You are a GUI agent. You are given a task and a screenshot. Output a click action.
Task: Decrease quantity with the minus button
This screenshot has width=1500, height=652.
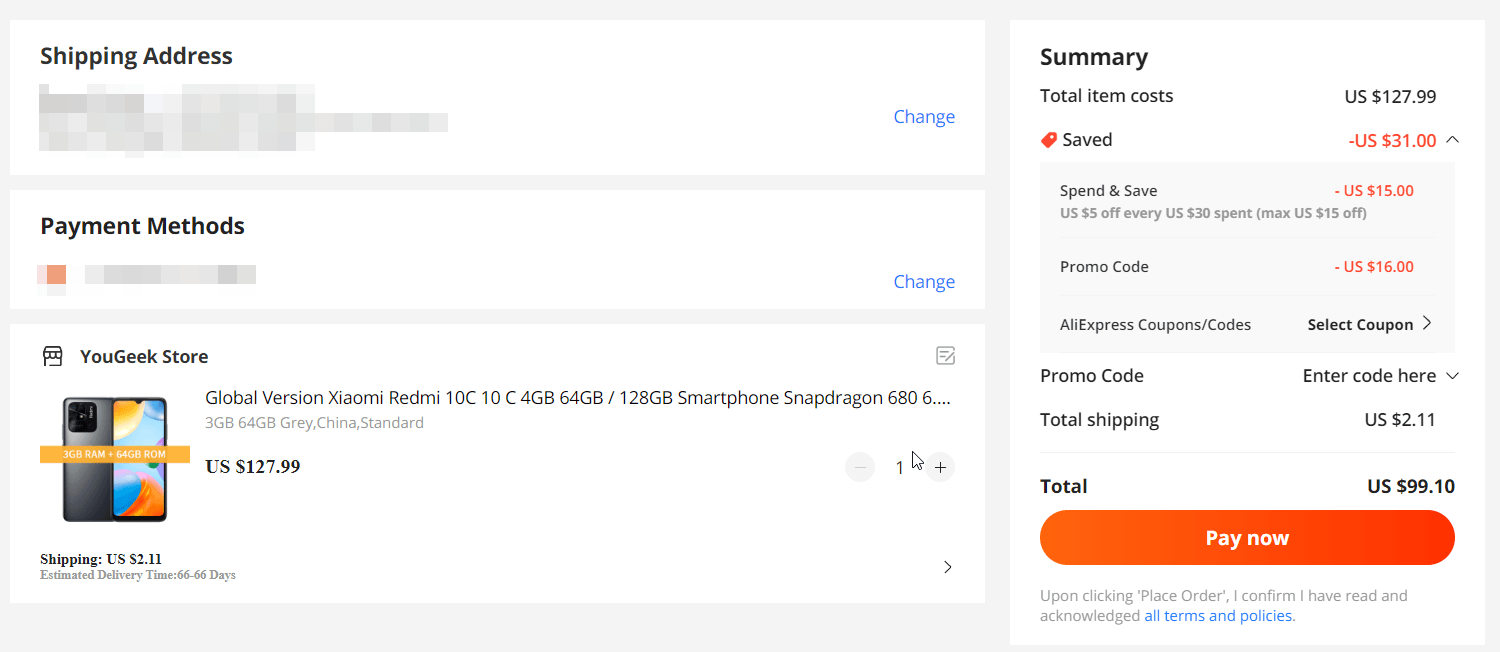click(x=860, y=467)
